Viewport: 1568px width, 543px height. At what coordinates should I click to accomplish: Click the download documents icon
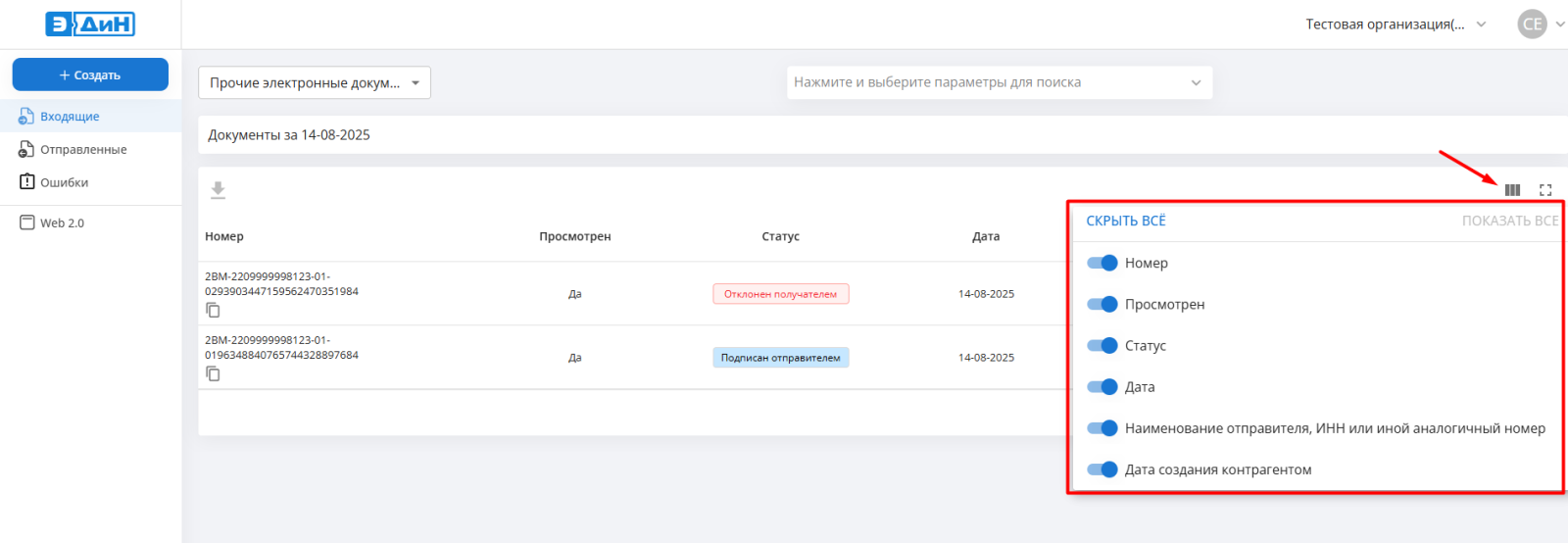[x=218, y=190]
